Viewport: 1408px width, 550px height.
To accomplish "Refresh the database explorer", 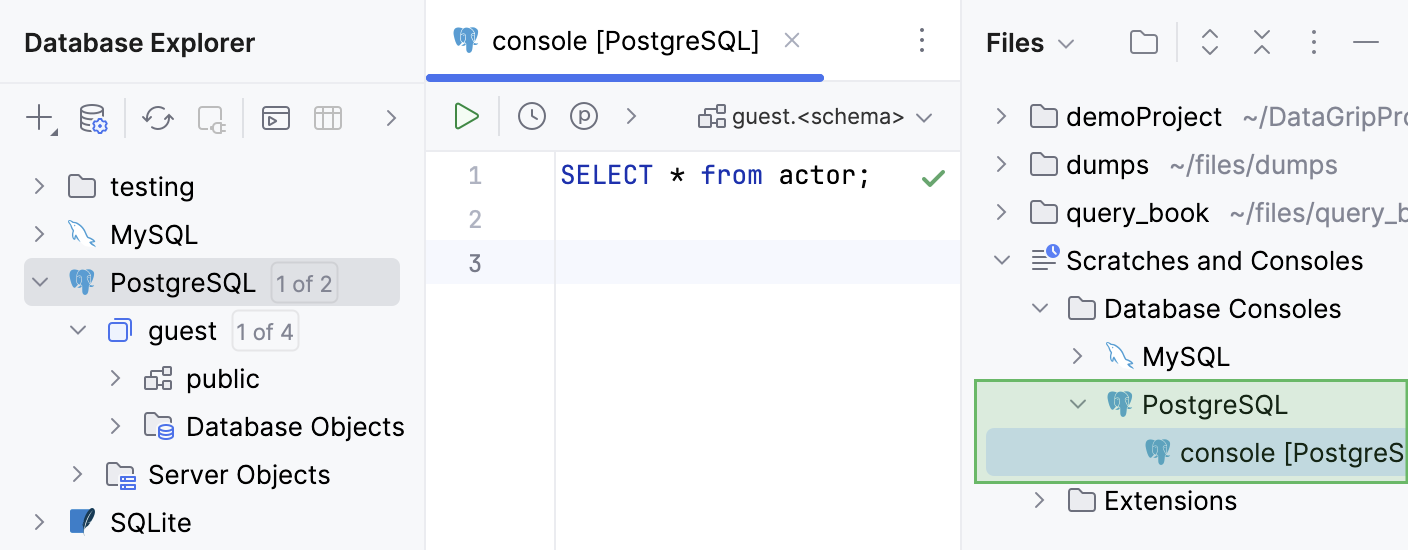I will (157, 119).
